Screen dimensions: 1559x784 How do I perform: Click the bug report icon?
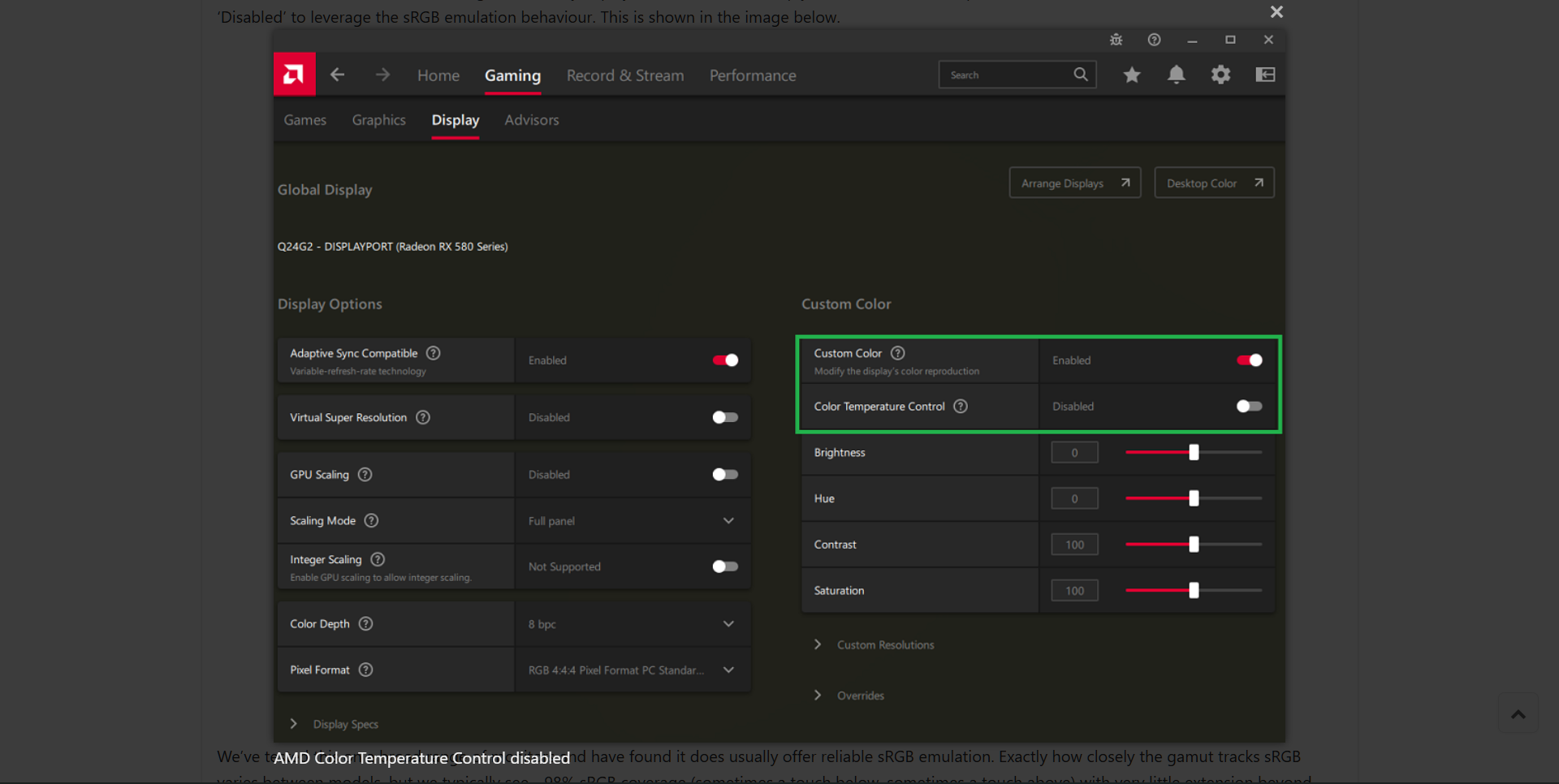(x=1116, y=39)
